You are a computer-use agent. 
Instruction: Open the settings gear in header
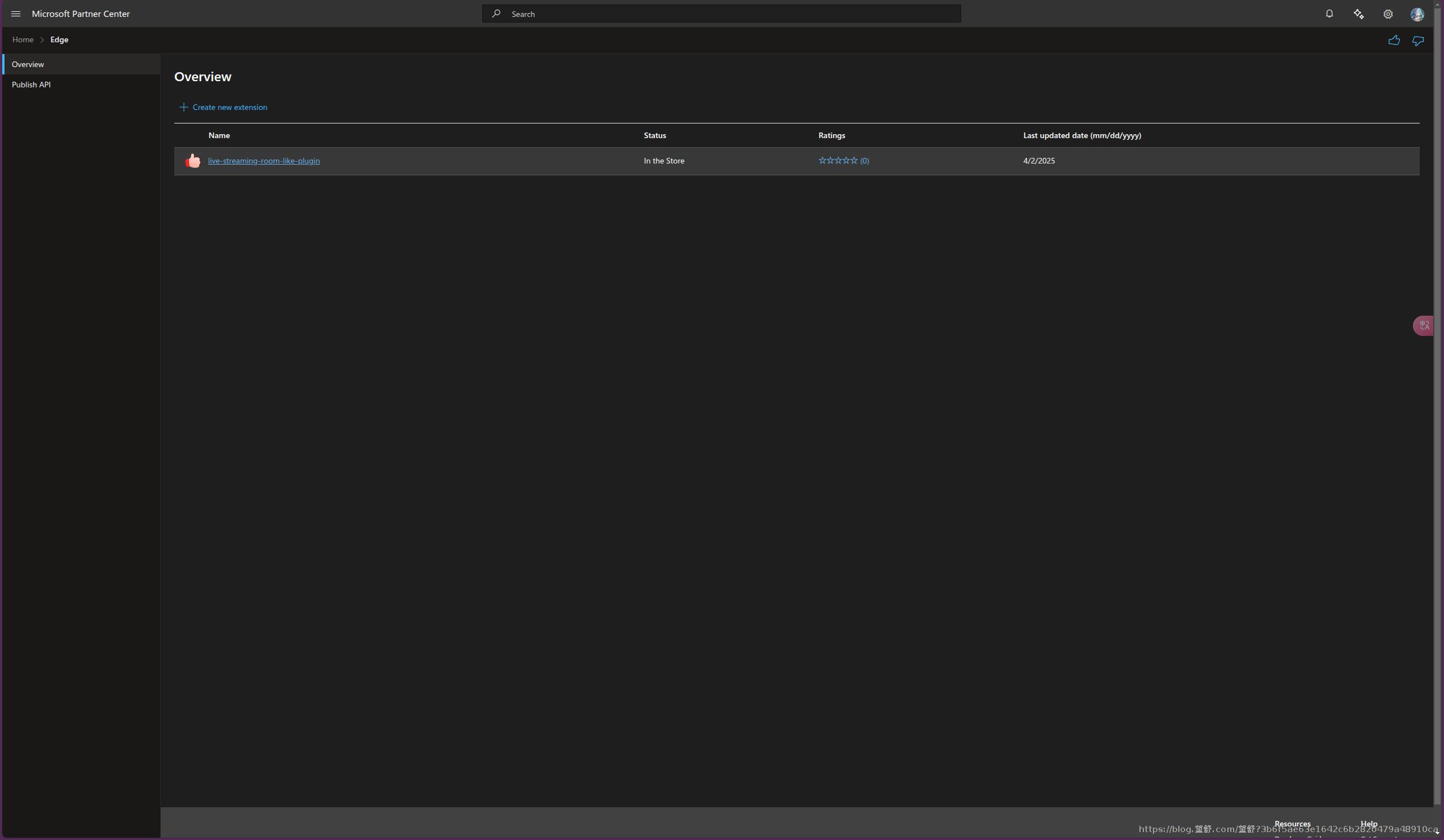pyautogui.click(x=1387, y=14)
